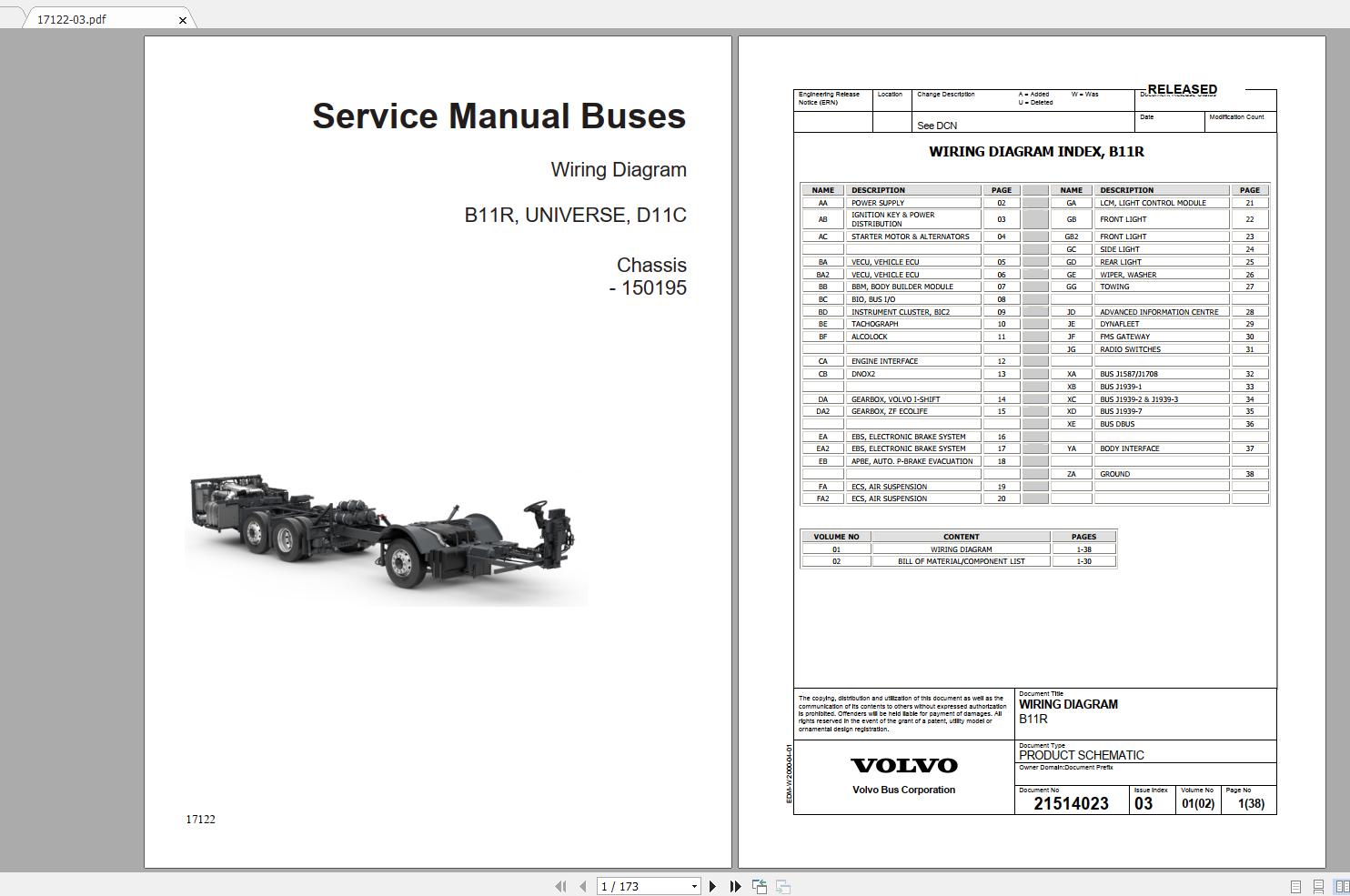Click the FMS GATEWAY entry
1350x896 pixels.
click(x=1162, y=337)
